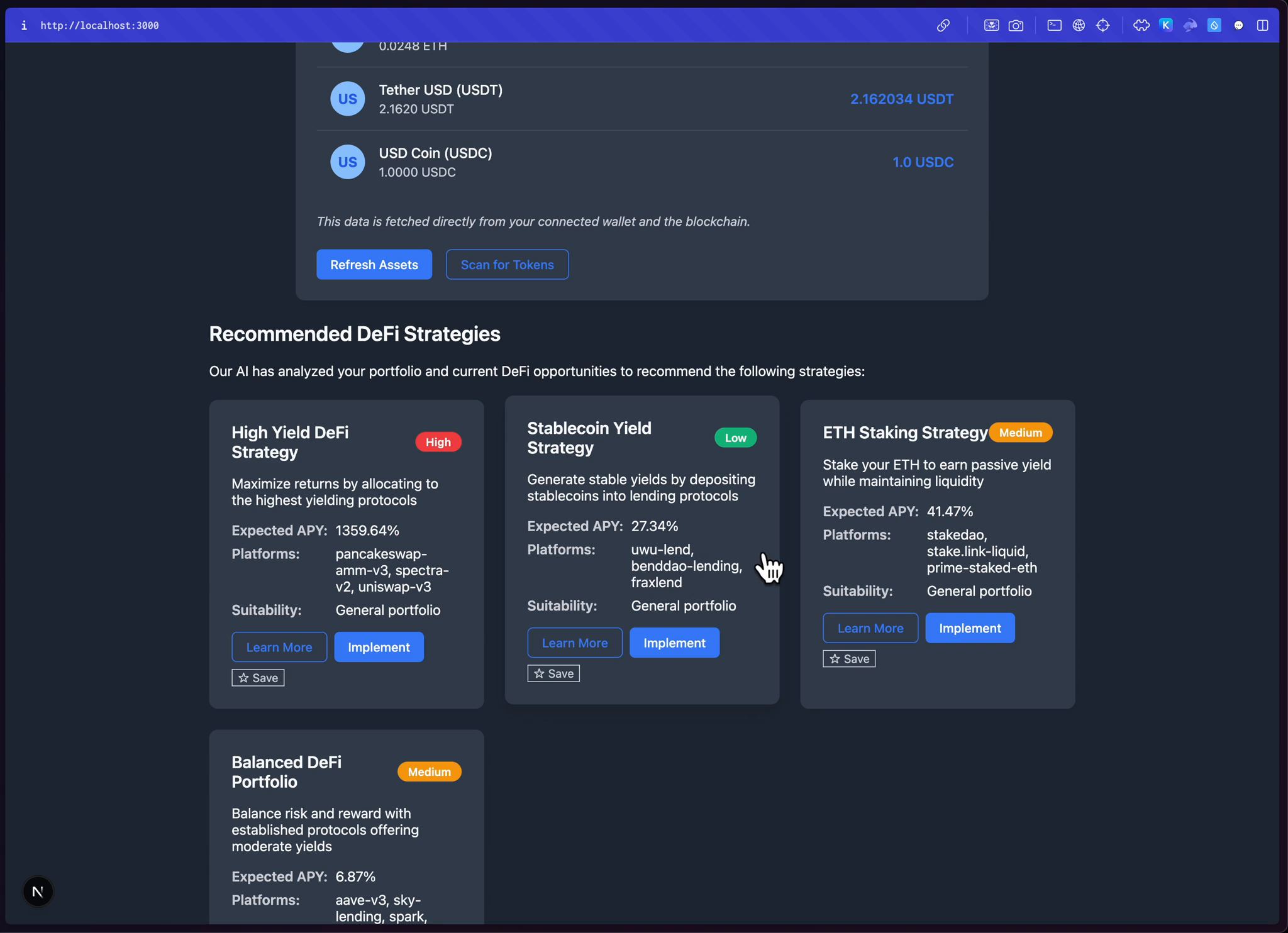
Task: Click the 41.47% APY value
Action: click(x=949, y=511)
